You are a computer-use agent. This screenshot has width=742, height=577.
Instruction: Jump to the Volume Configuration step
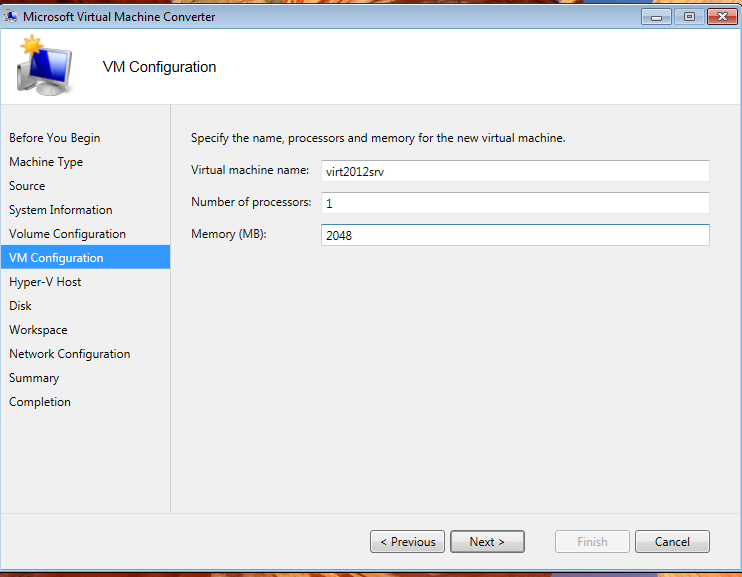coord(67,234)
